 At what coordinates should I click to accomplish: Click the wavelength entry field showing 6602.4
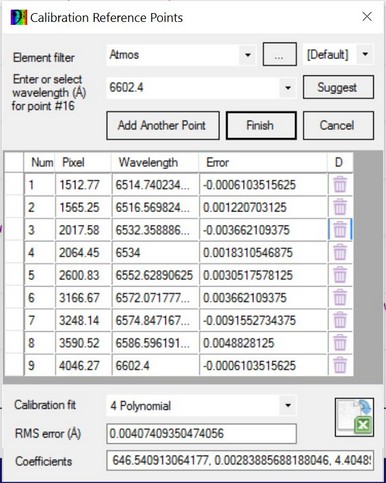(193, 88)
